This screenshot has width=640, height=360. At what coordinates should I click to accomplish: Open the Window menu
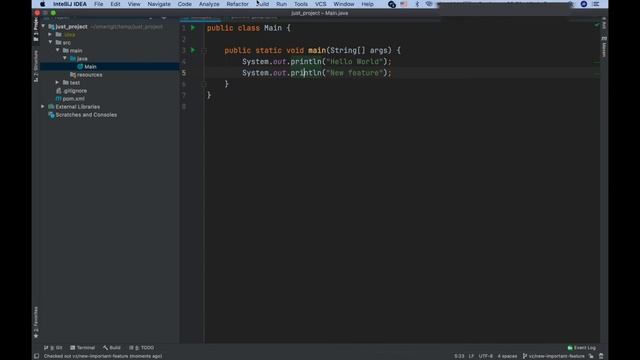pos(344,4)
